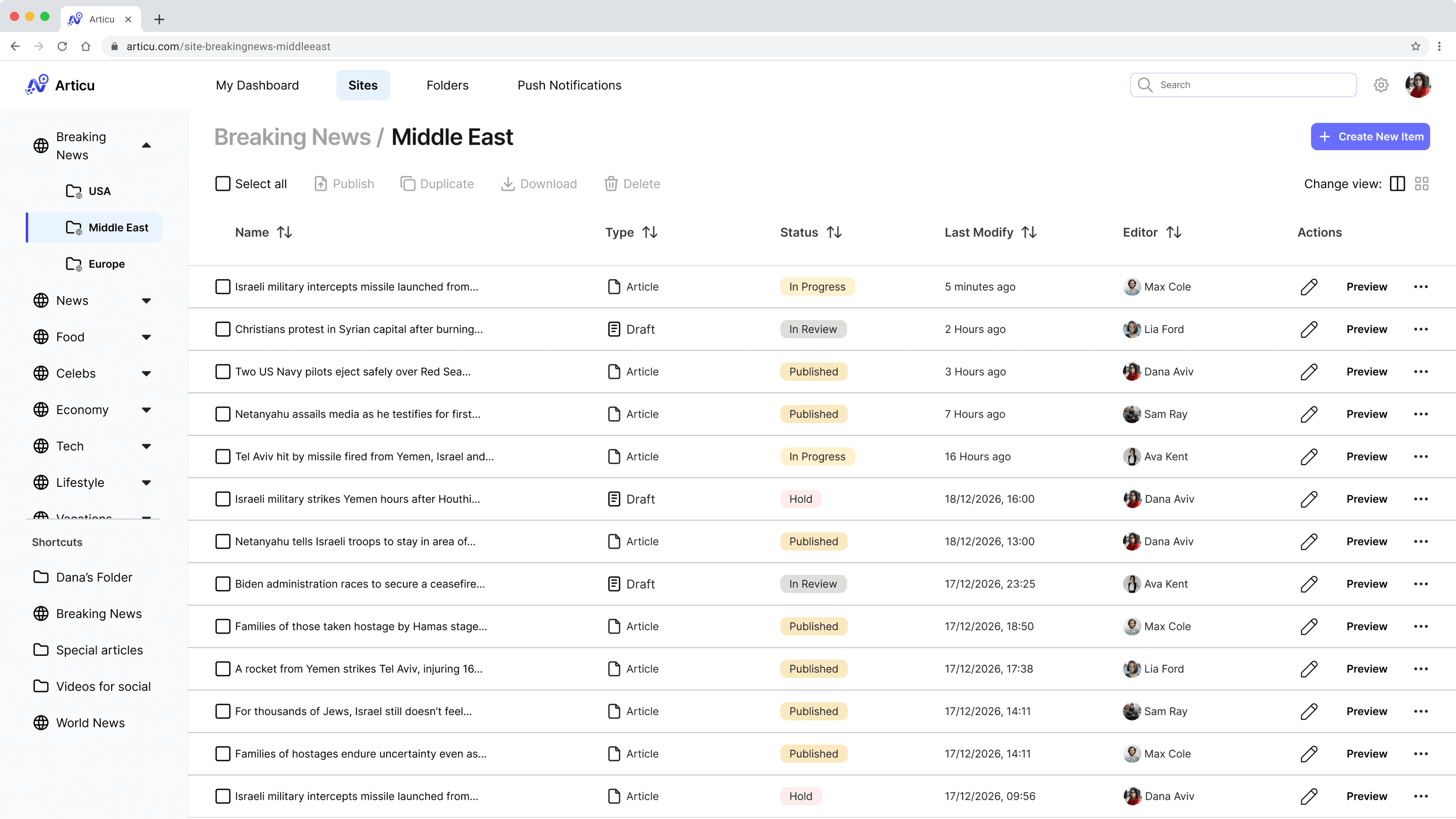Image resolution: width=1456 pixels, height=819 pixels.
Task: Select the Lia Ford 2 Hours ago row checkbox
Action: [x=222, y=329]
